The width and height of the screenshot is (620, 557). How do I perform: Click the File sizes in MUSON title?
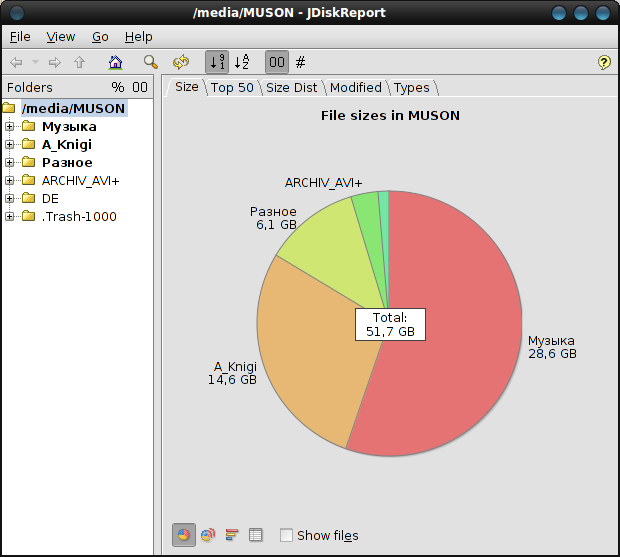[x=390, y=115]
